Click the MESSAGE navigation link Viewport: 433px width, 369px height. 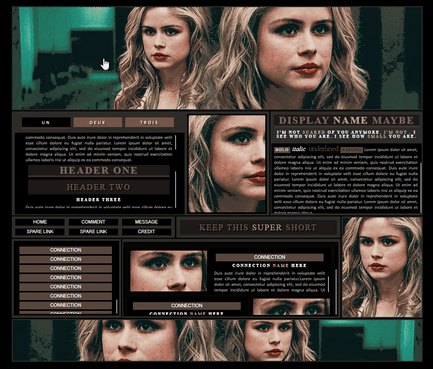146,222
